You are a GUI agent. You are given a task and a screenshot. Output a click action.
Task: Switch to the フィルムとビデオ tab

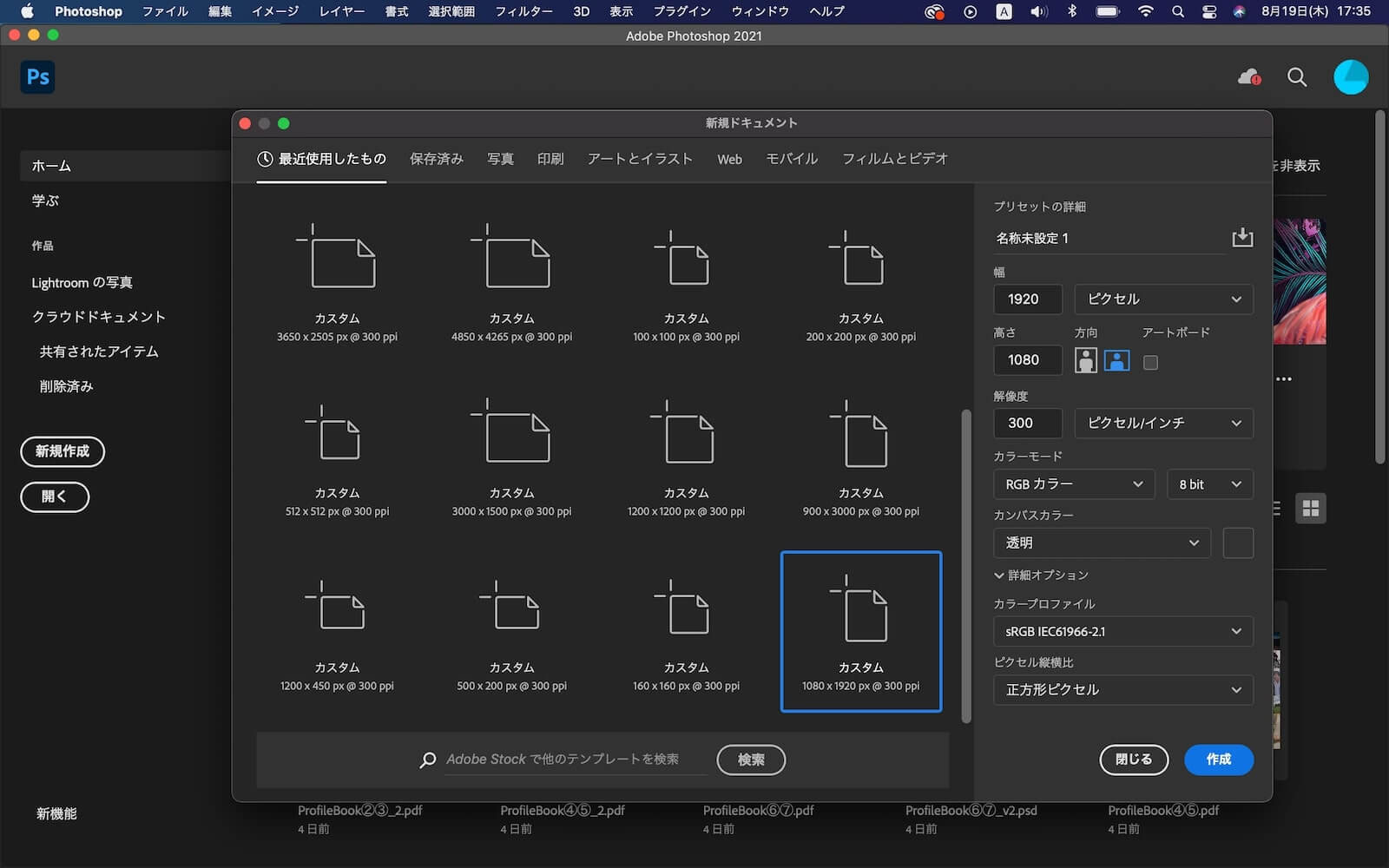(x=895, y=159)
